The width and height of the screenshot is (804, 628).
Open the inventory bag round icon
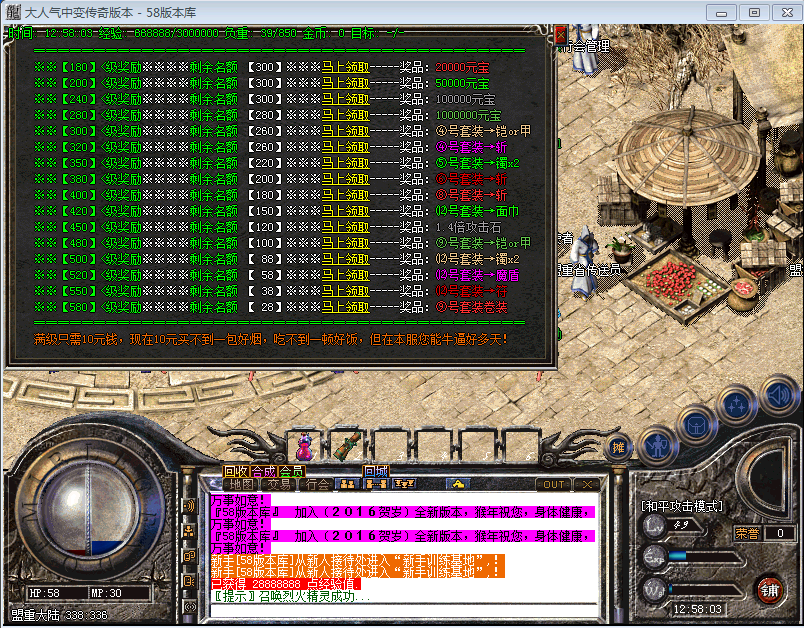point(696,426)
